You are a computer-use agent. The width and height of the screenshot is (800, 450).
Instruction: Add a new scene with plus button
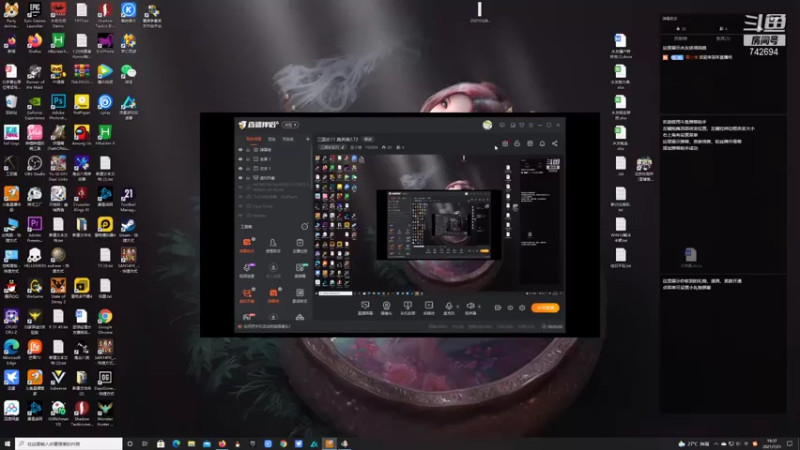(307, 139)
